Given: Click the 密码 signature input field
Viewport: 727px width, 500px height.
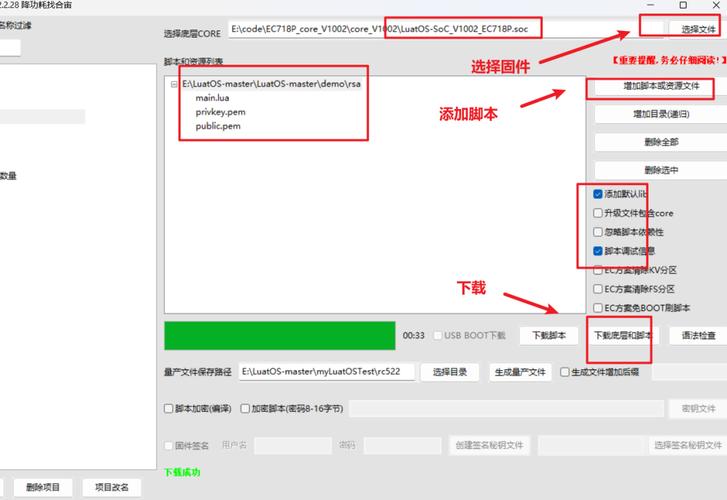Looking at the screenshot, I should [x=402, y=446].
